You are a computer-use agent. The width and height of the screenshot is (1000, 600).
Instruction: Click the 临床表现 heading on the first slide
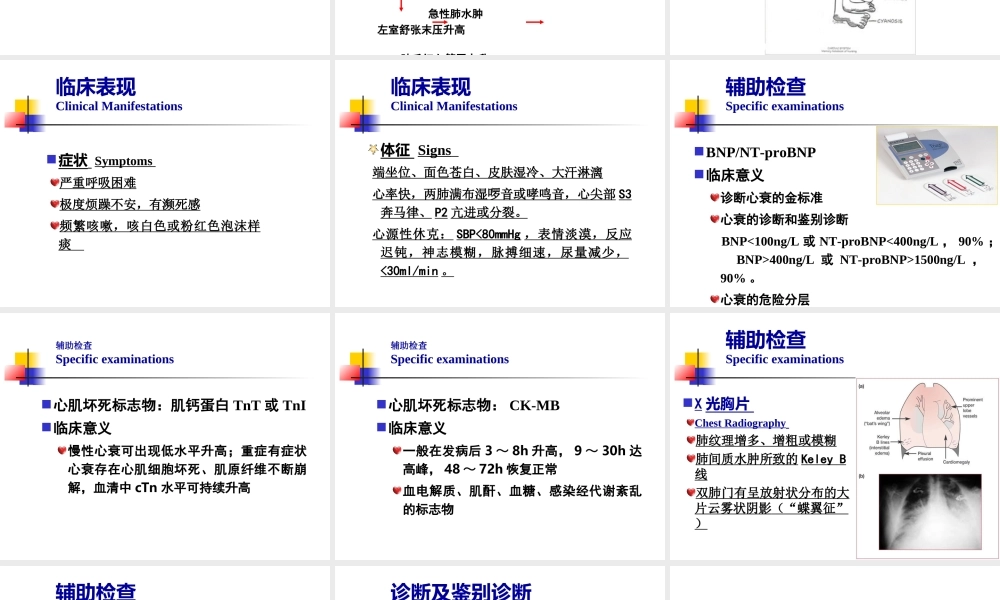tap(94, 86)
